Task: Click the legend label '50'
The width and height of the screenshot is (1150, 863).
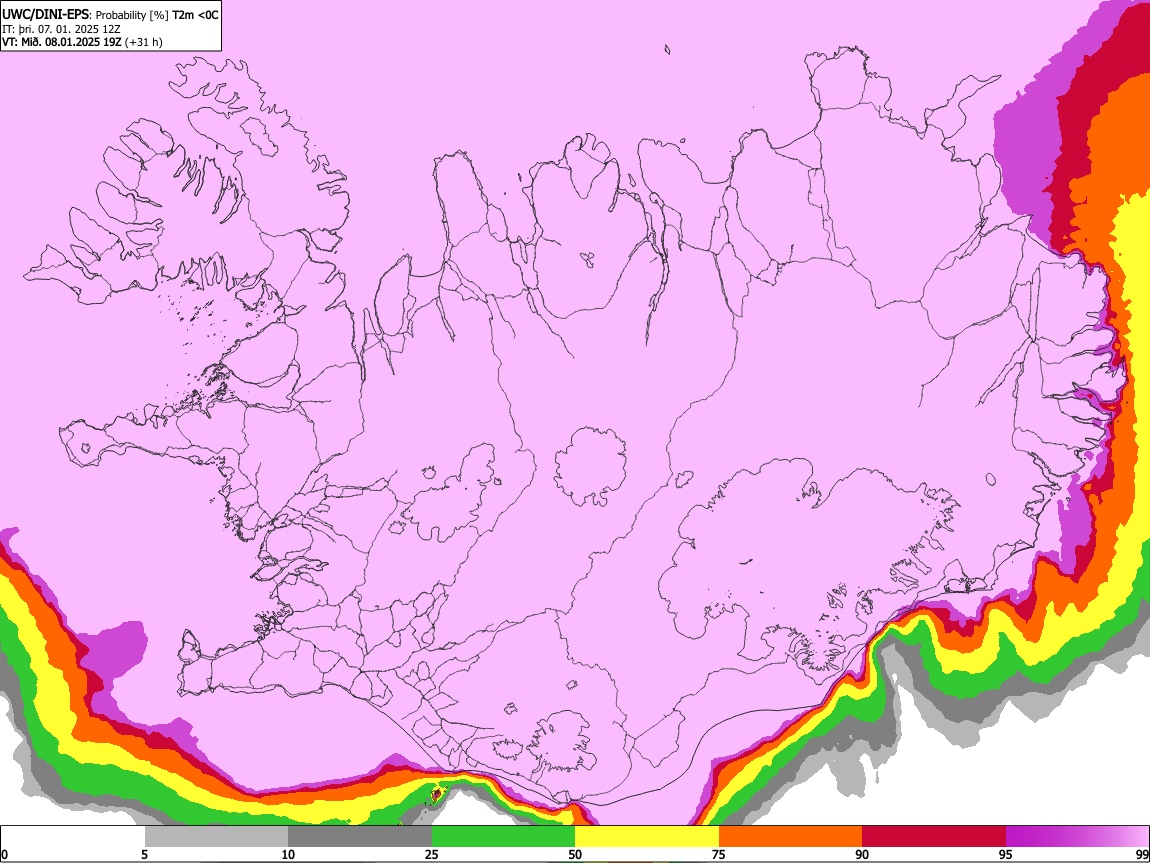Action: [575, 855]
